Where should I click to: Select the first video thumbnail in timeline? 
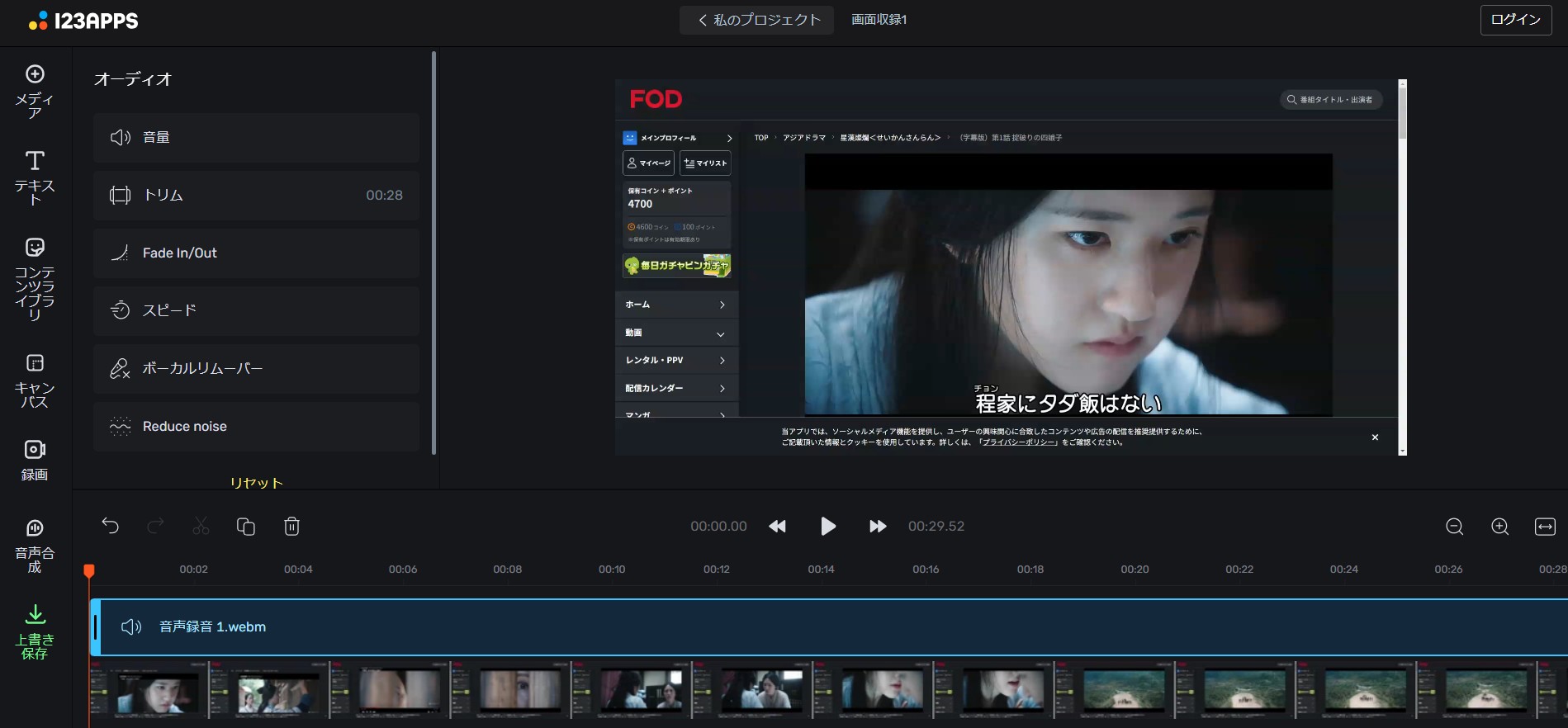[149, 688]
